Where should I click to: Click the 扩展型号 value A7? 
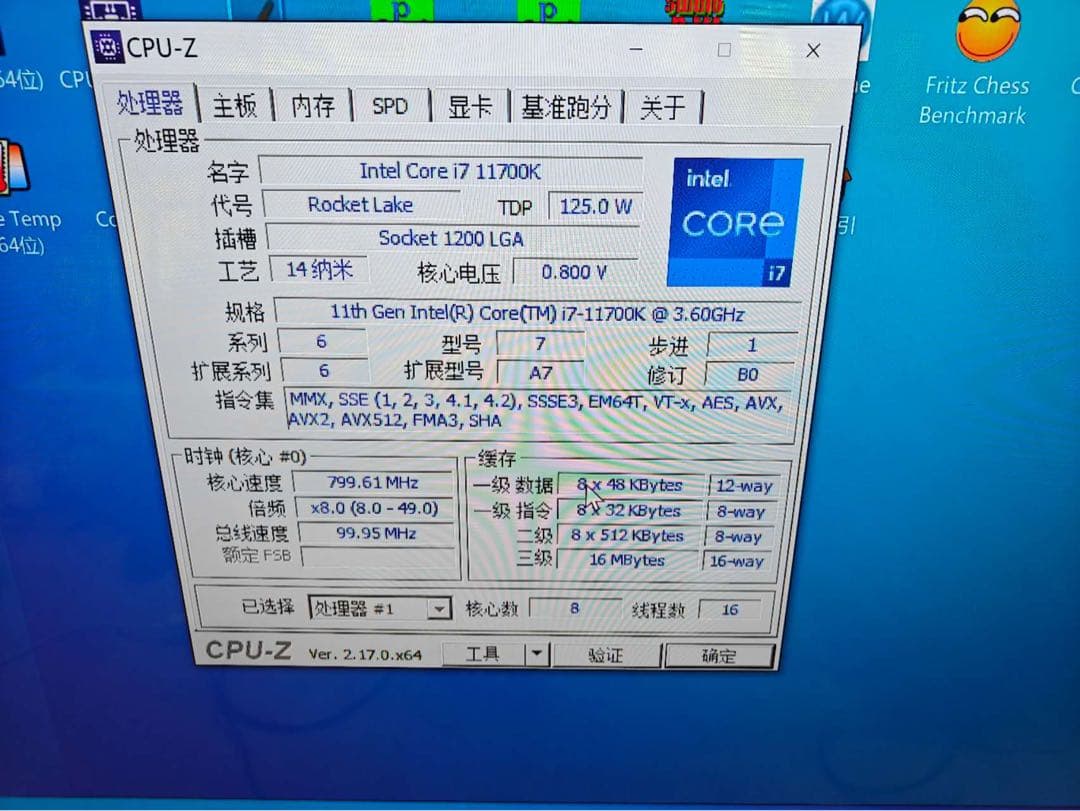541,373
